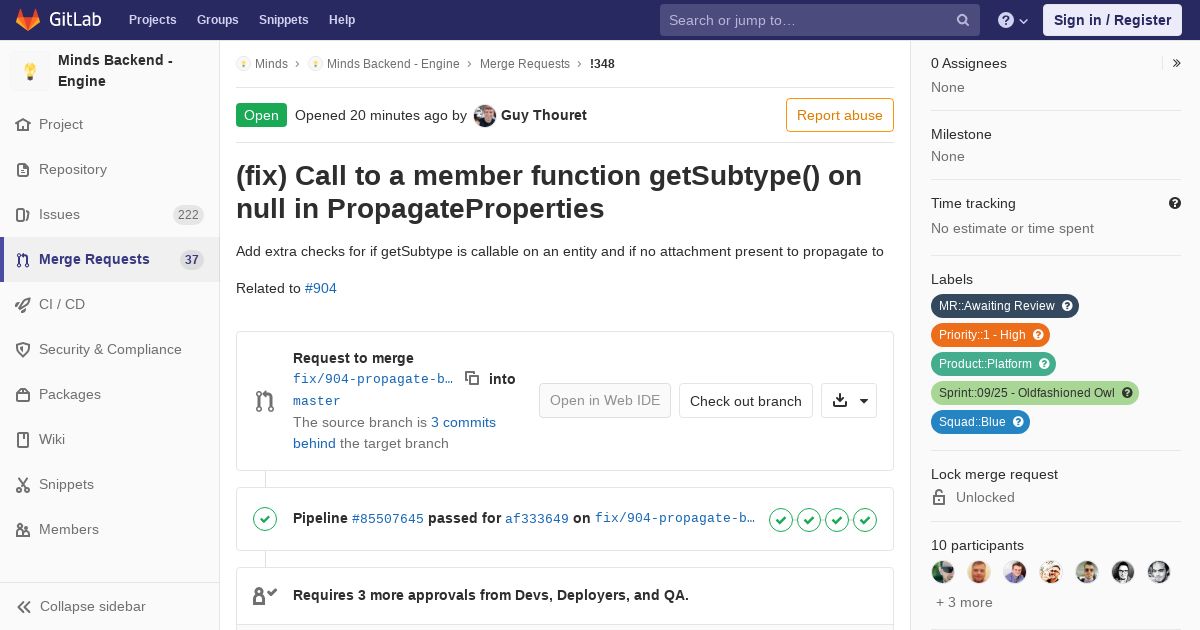Click Minds Backend - Engine breadcrumb link
The image size is (1200, 630).
pyautogui.click(x=393, y=64)
